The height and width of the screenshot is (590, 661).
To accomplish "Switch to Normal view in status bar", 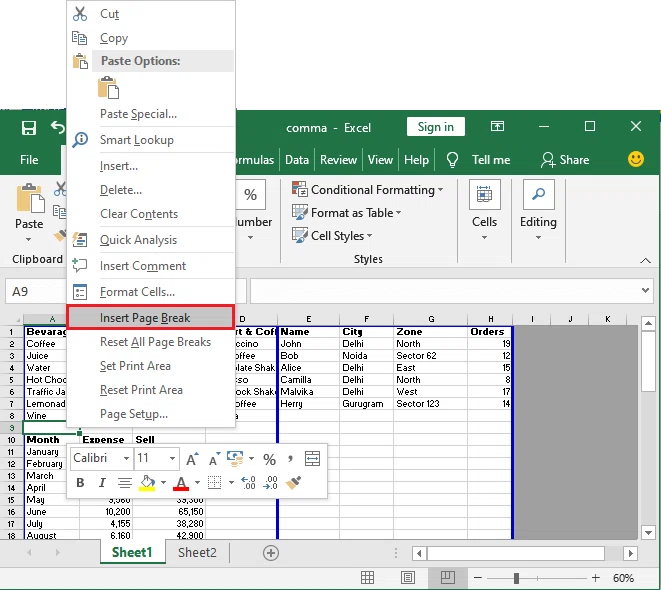I will pyautogui.click(x=367, y=578).
